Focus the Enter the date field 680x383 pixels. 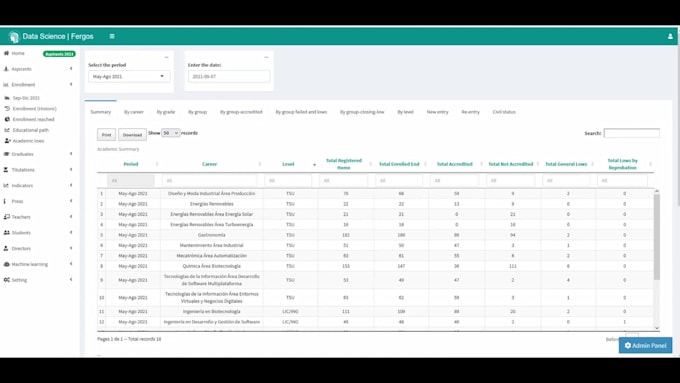tap(229, 76)
